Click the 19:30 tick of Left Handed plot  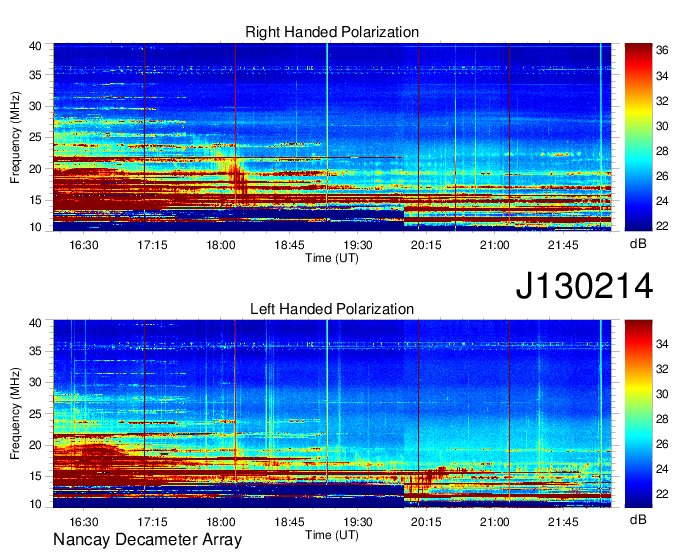pyautogui.click(x=358, y=522)
